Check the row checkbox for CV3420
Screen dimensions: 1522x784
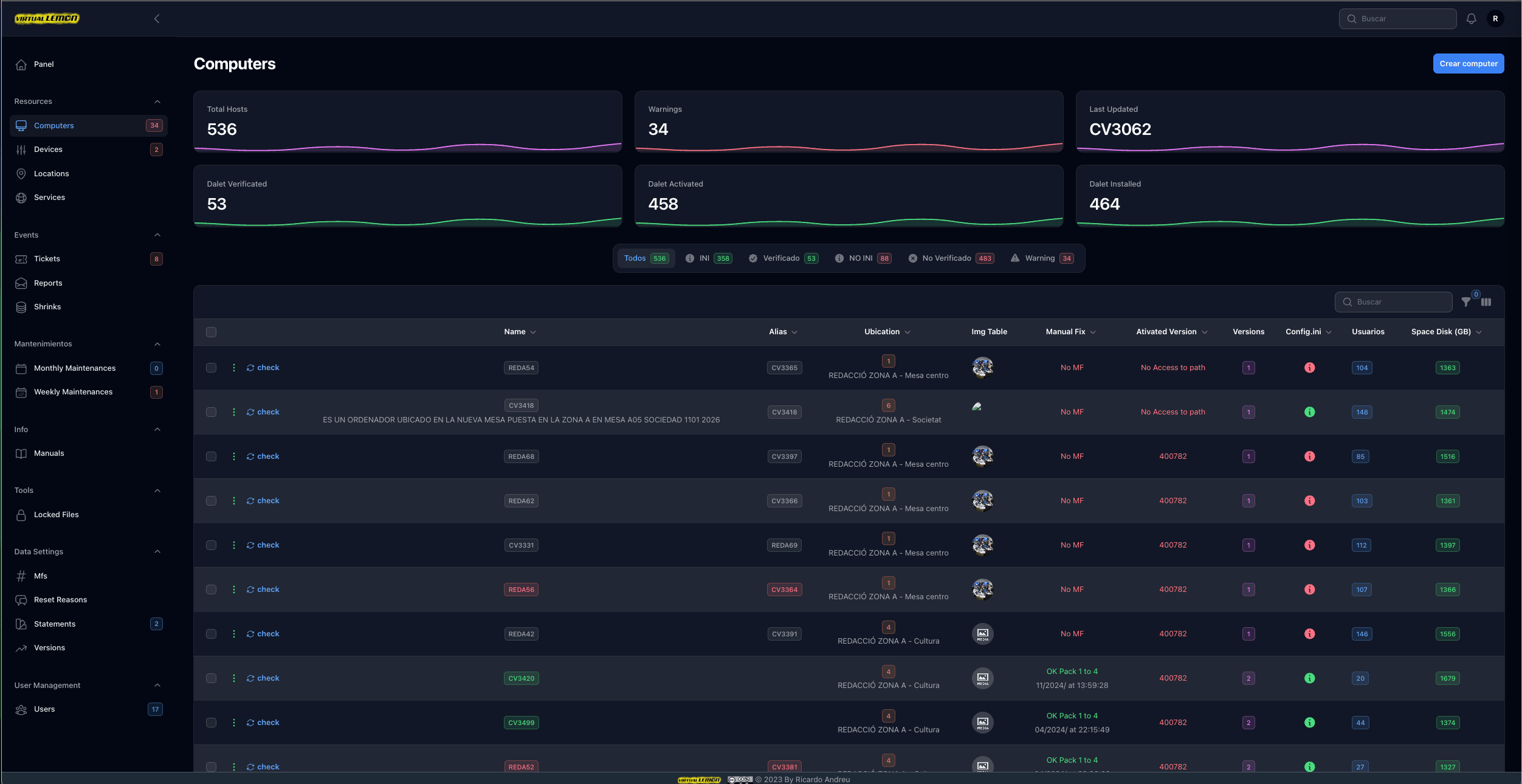point(211,678)
